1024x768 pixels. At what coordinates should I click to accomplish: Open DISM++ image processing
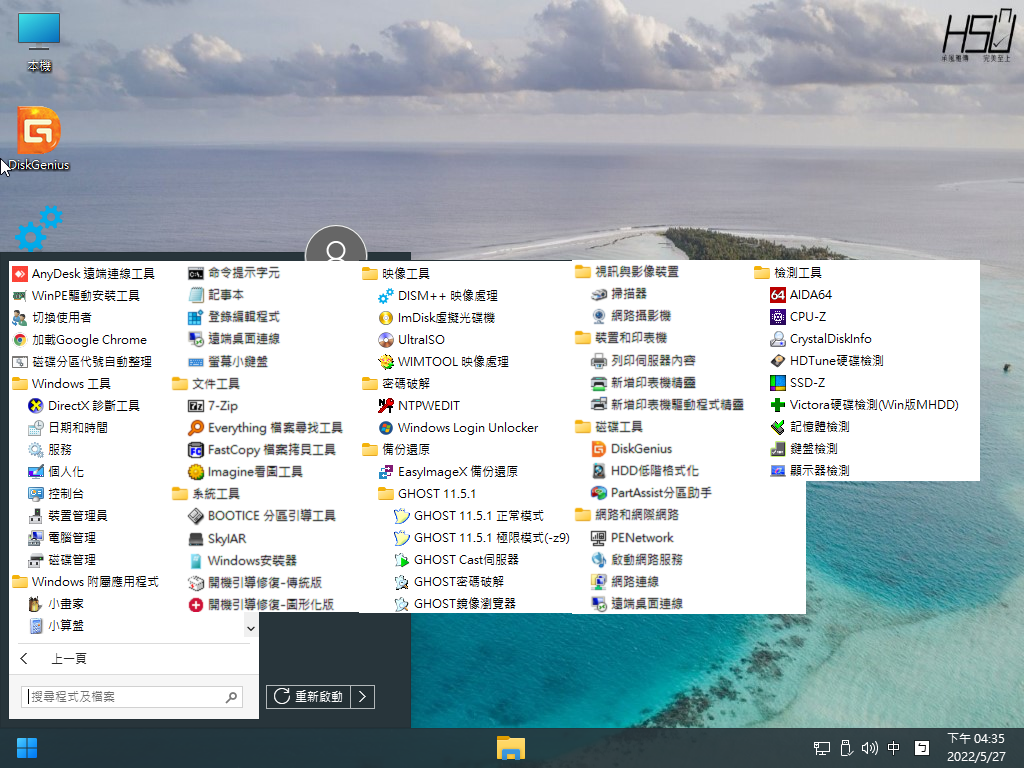pyautogui.click(x=438, y=296)
